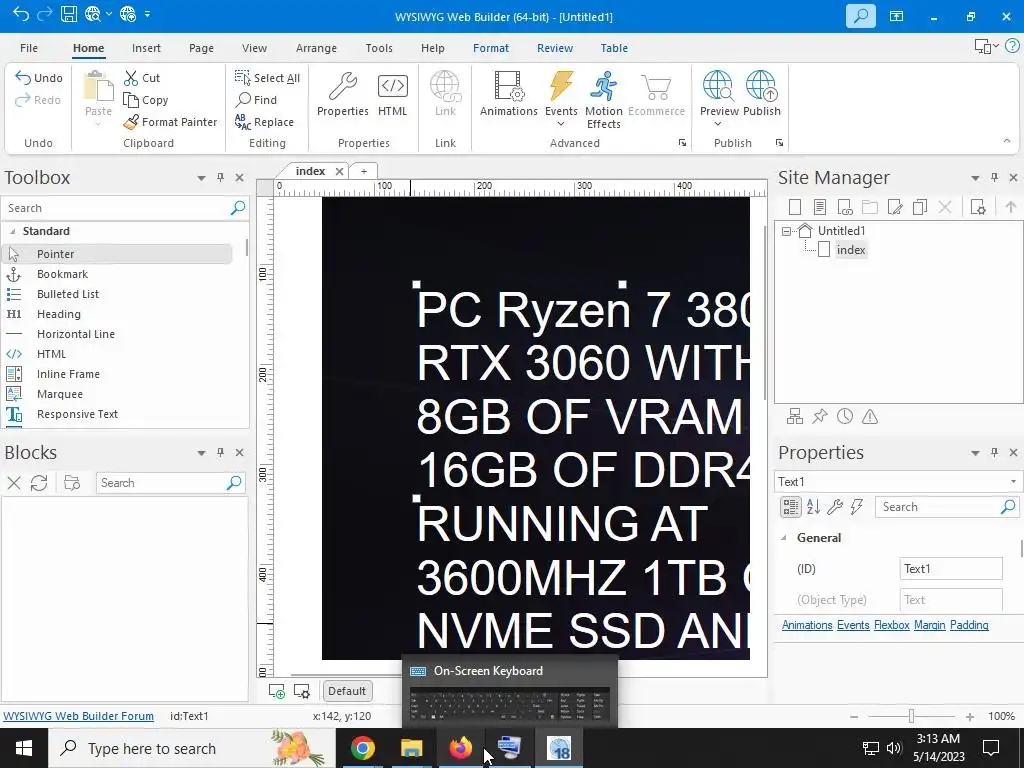Viewport: 1024px width, 768px height.
Task: Pin the Toolbox panel
Action: coord(220,178)
